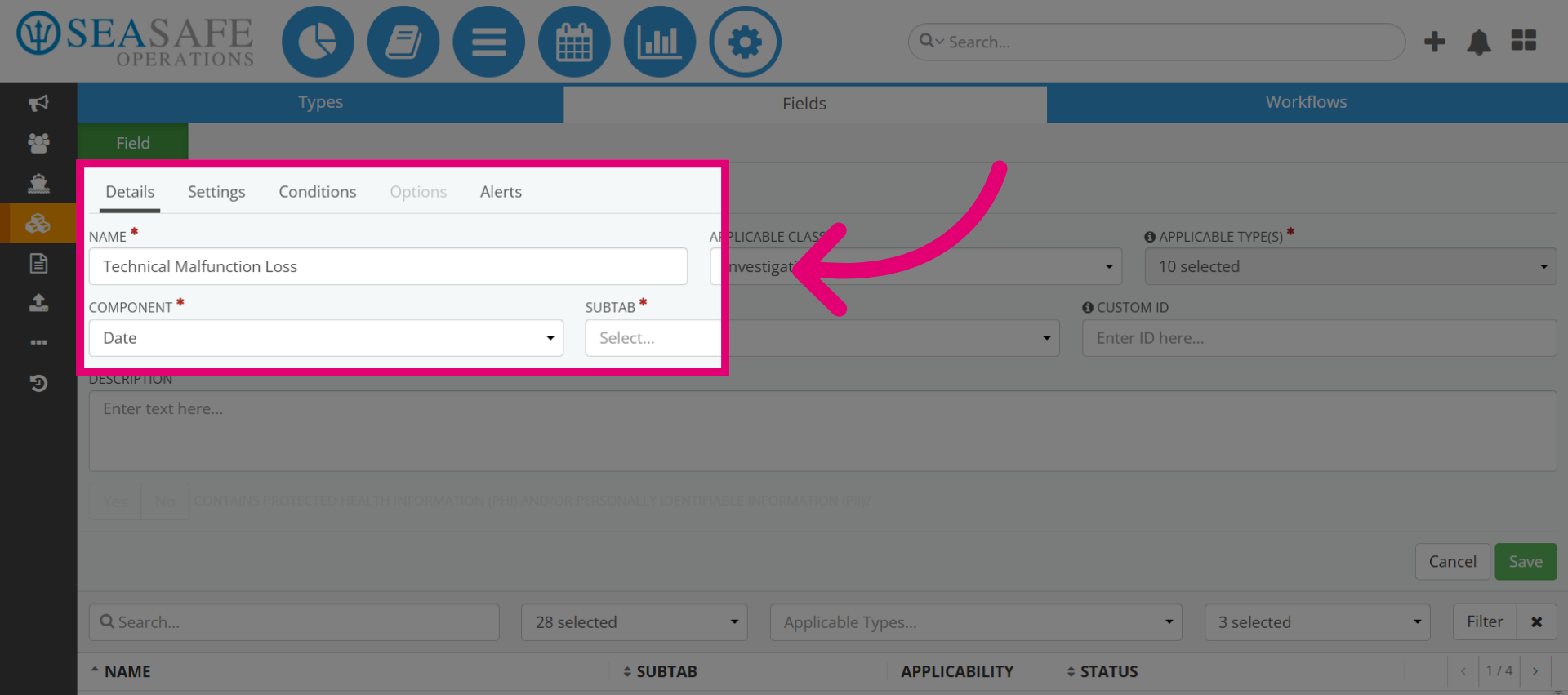Switch to the Types tab

(320, 103)
